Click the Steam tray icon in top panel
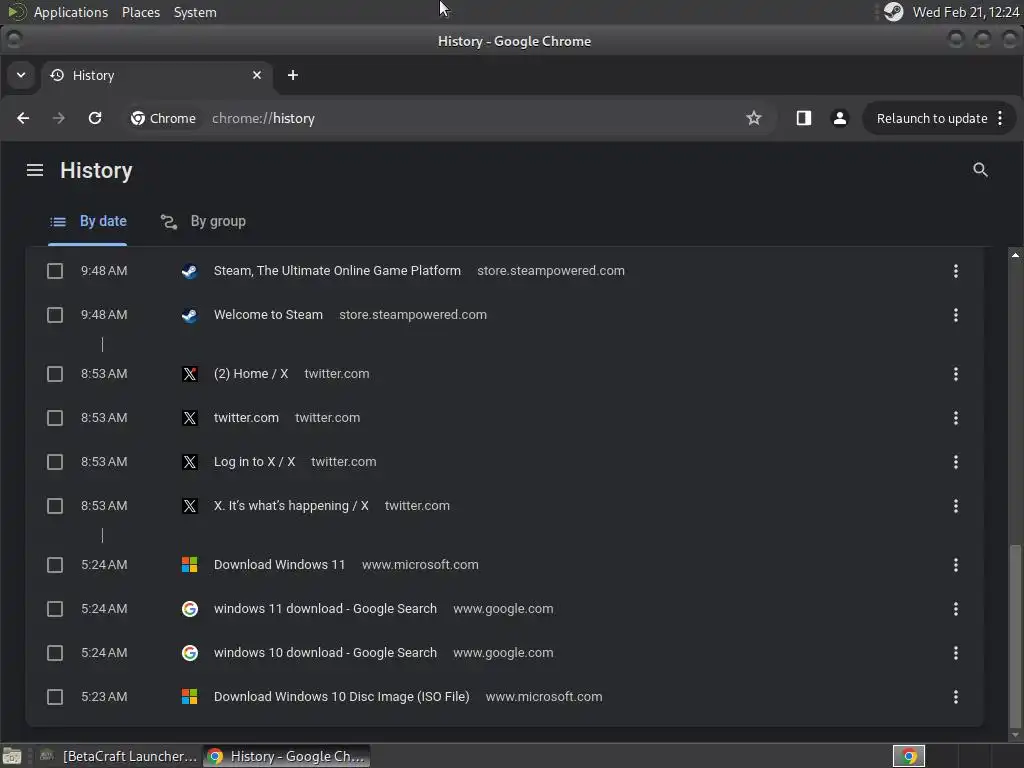Image resolution: width=1024 pixels, height=768 pixels. click(893, 12)
